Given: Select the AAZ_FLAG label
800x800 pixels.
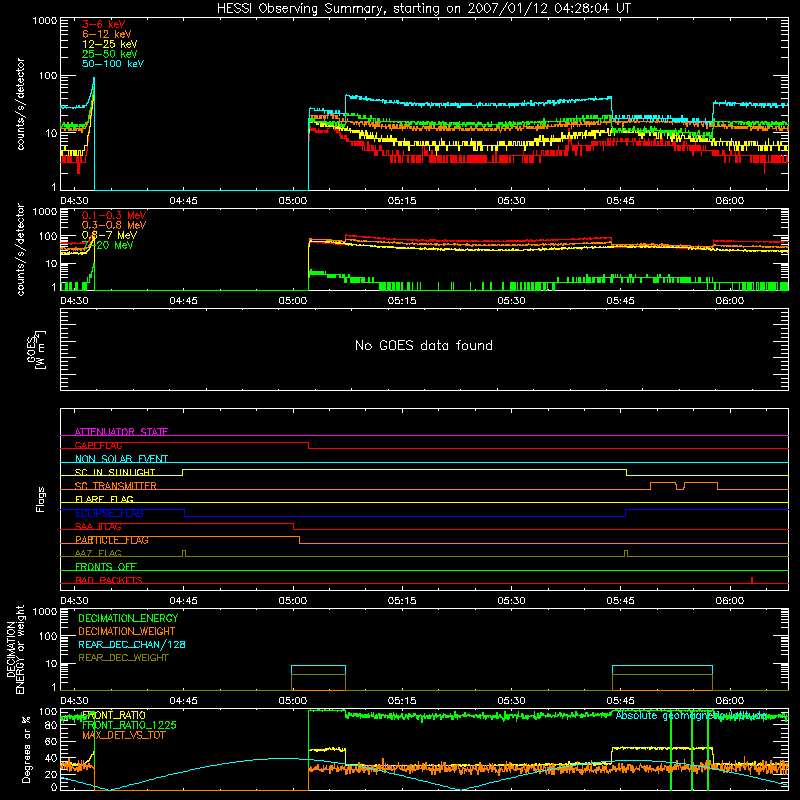Looking at the screenshot, I should [x=98, y=553].
